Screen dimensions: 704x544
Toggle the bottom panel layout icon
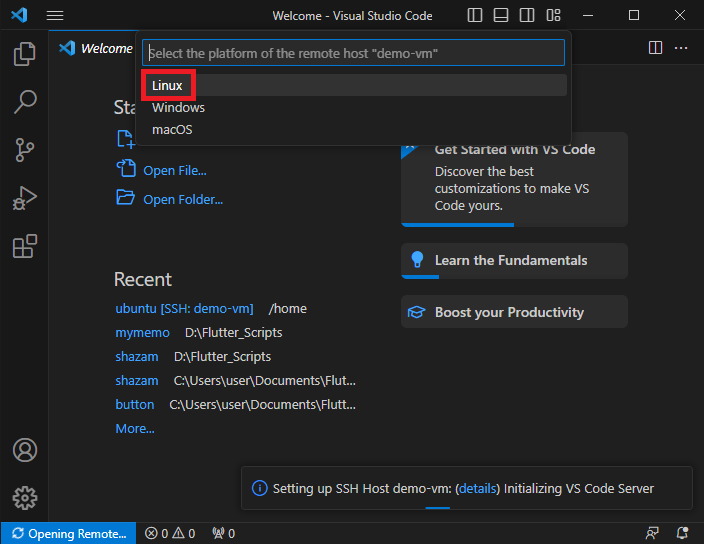(x=501, y=15)
